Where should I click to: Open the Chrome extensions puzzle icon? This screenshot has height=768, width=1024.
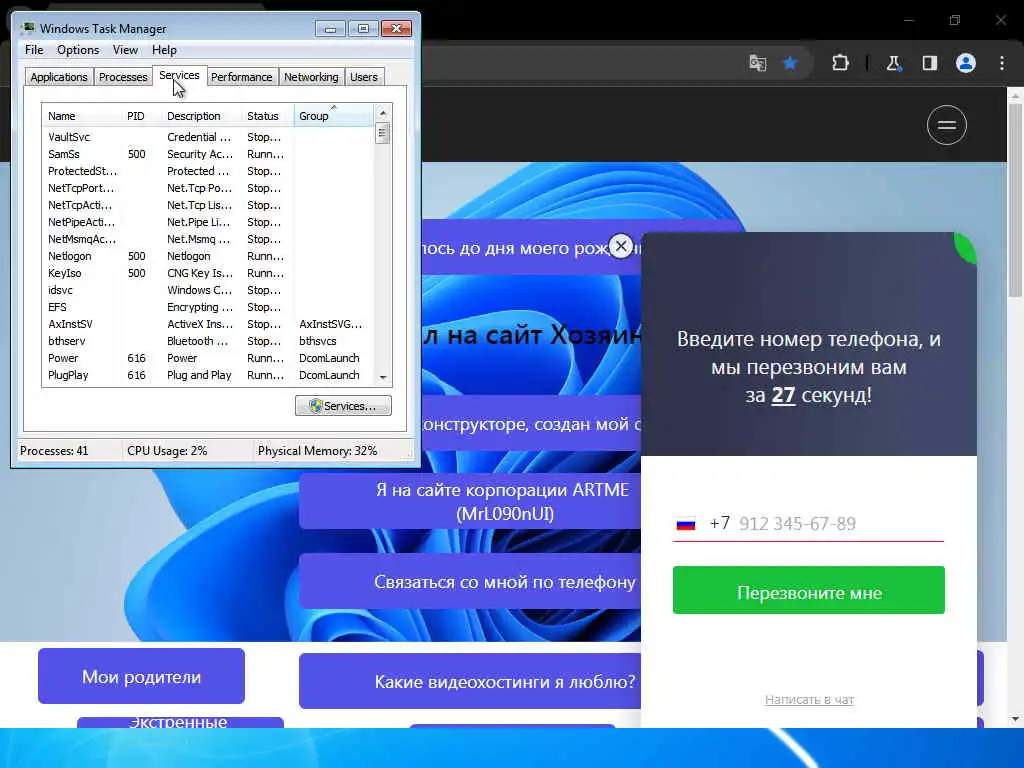coord(840,63)
